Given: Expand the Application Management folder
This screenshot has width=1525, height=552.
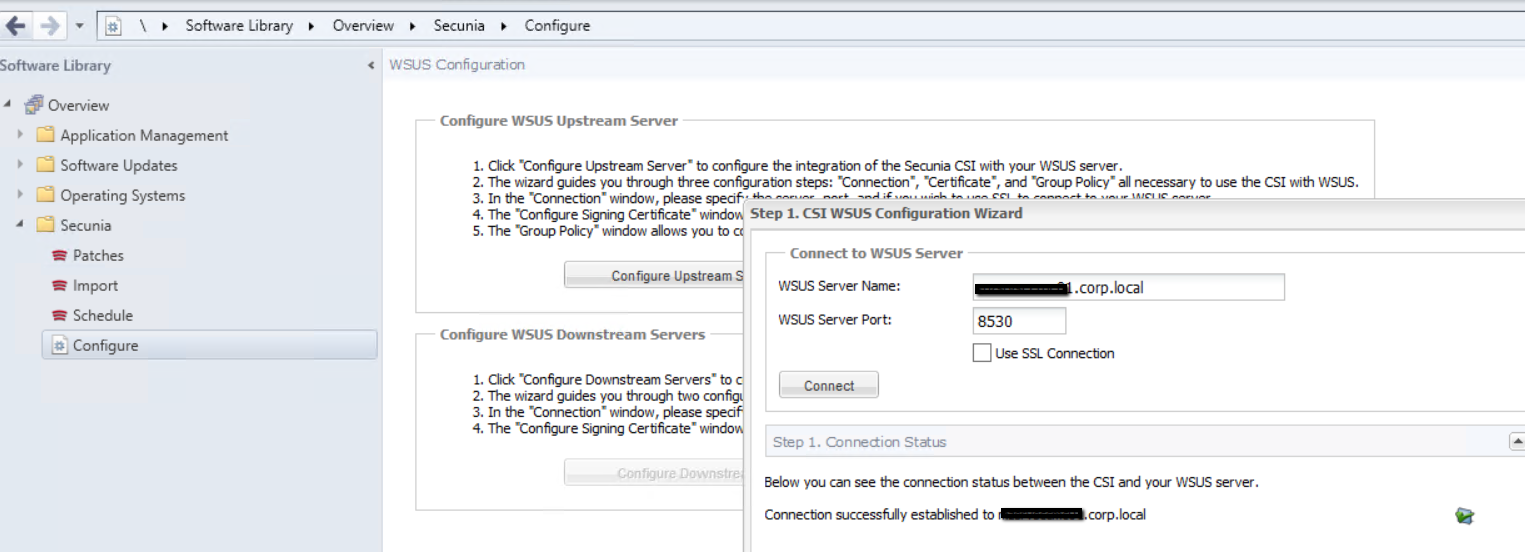Looking at the screenshot, I should tap(20, 134).
